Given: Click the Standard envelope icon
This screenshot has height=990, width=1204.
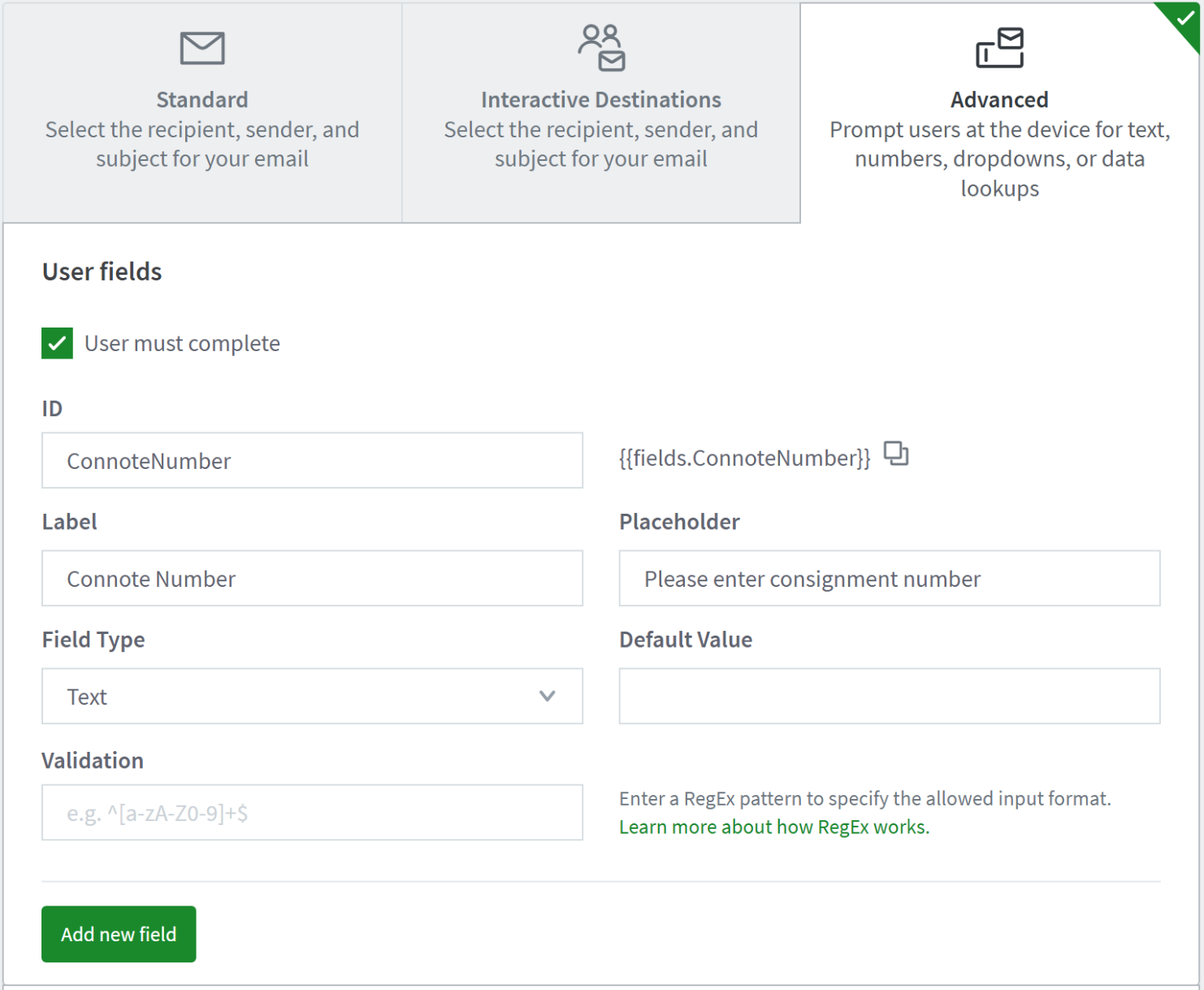Looking at the screenshot, I should (201, 48).
